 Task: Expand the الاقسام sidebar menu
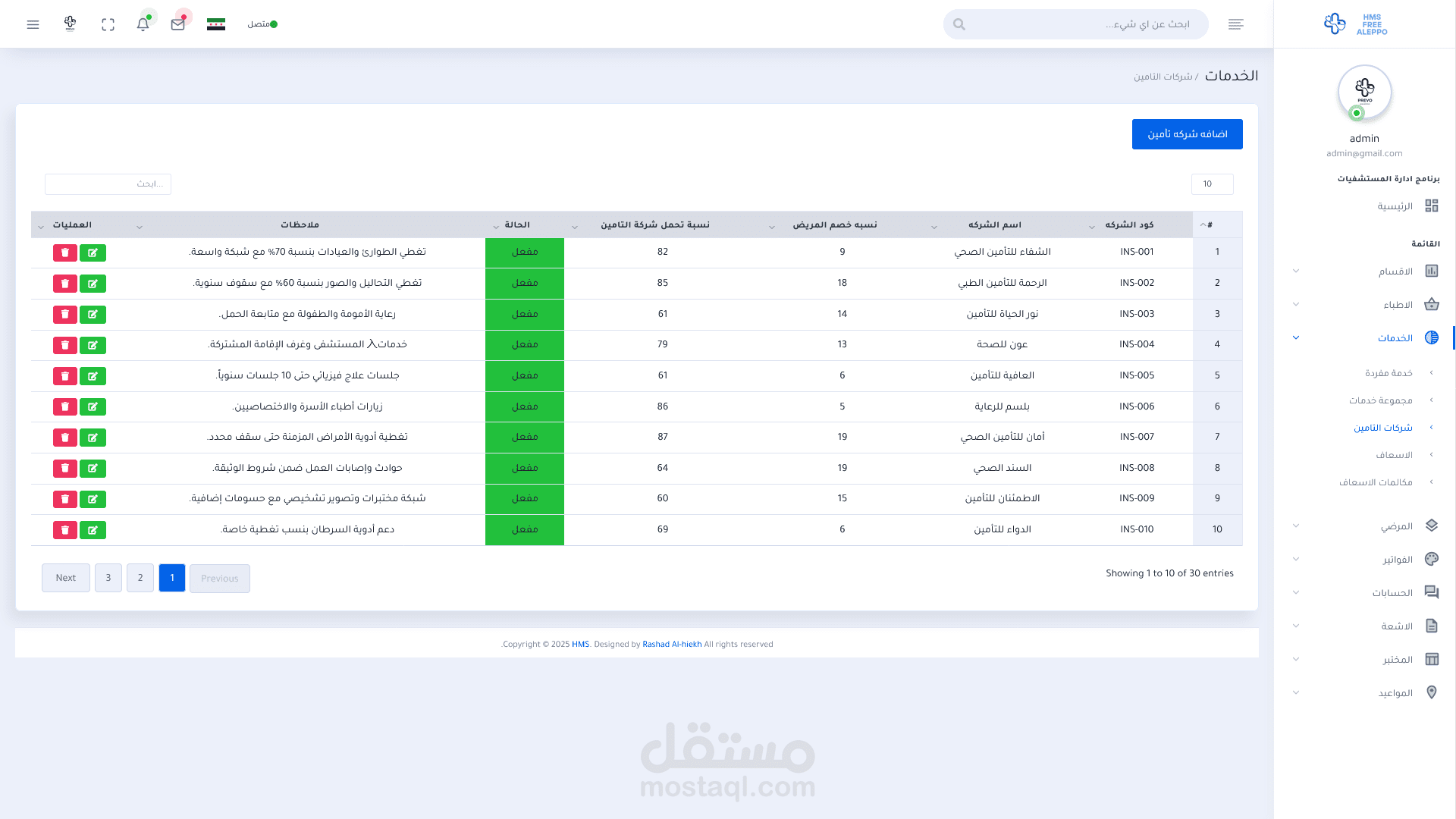point(1395,271)
